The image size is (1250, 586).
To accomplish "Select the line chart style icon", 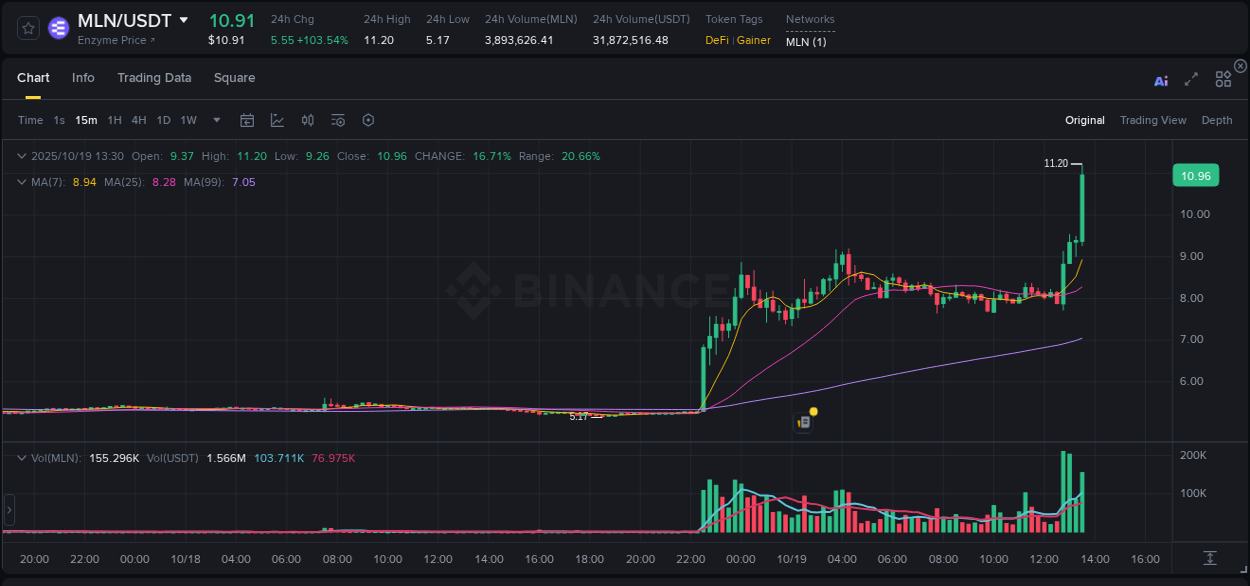I will click(277, 120).
